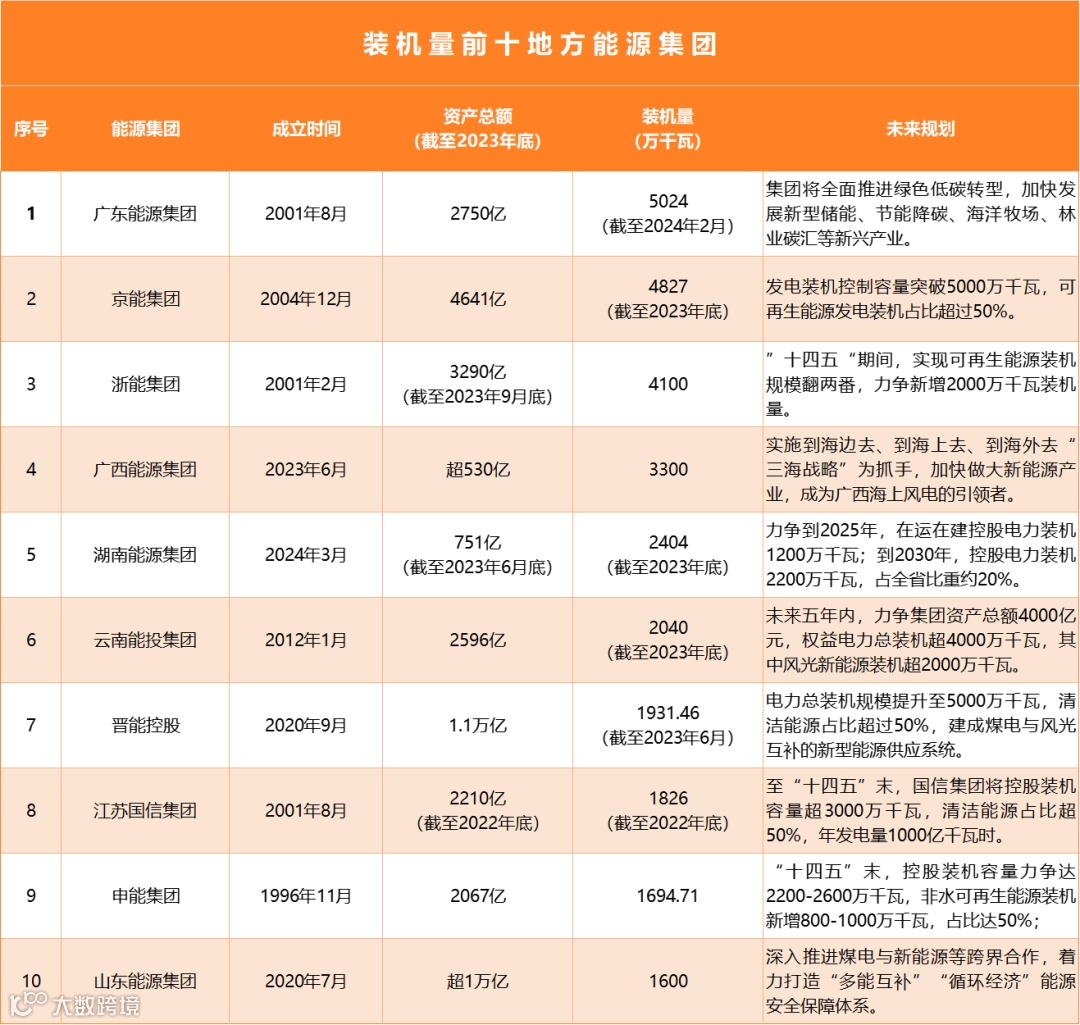Click the 2750亿 assets cell
Image resolution: width=1080 pixels, height=1025 pixels.
(x=478, y=214)
